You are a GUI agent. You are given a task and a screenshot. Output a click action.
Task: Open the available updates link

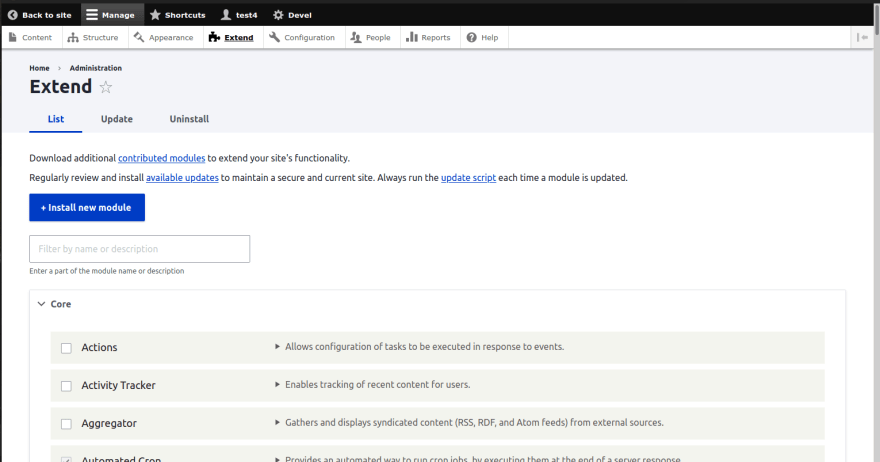click(x=182, y=178)
